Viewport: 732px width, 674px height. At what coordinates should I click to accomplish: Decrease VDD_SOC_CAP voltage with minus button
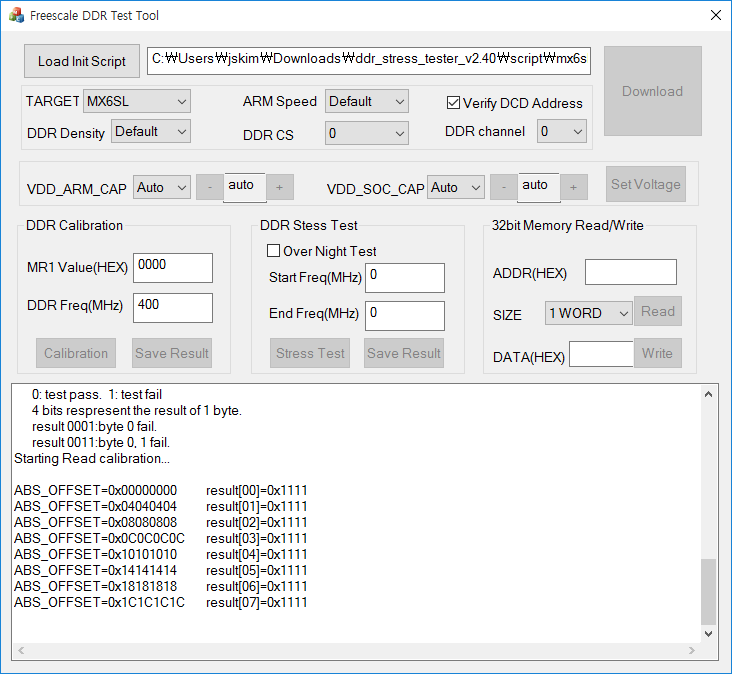click(x=504, y=187)
